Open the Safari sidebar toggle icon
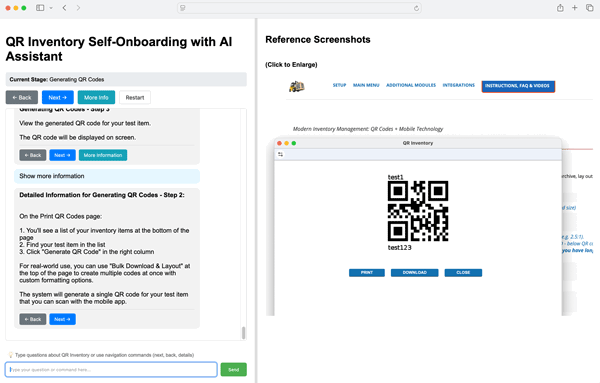The width and height of the screenshot is (600, 383). pyautogui.click(x=40, y=8)
